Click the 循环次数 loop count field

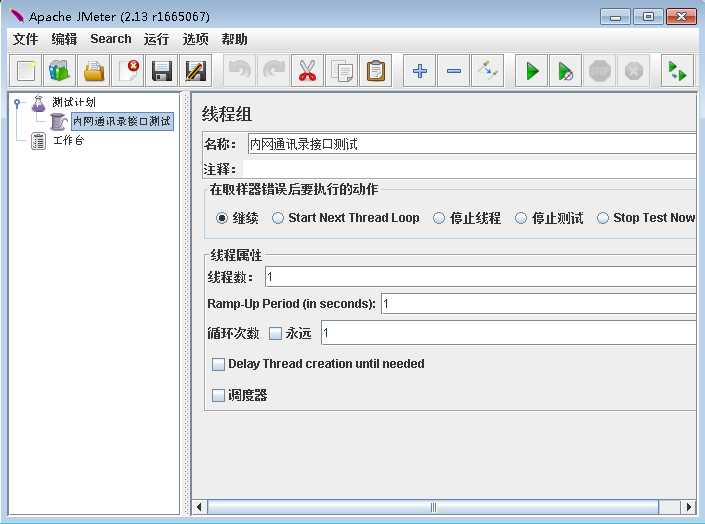coord(509,333)
